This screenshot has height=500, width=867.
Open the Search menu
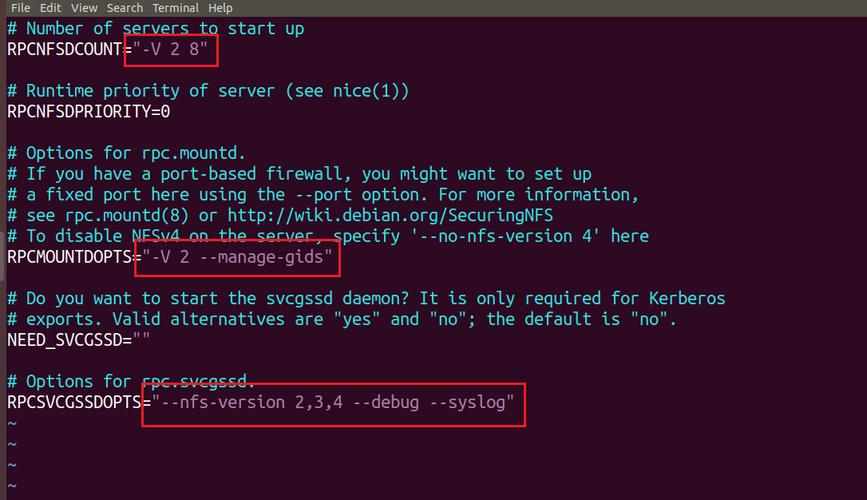point(125,7)
